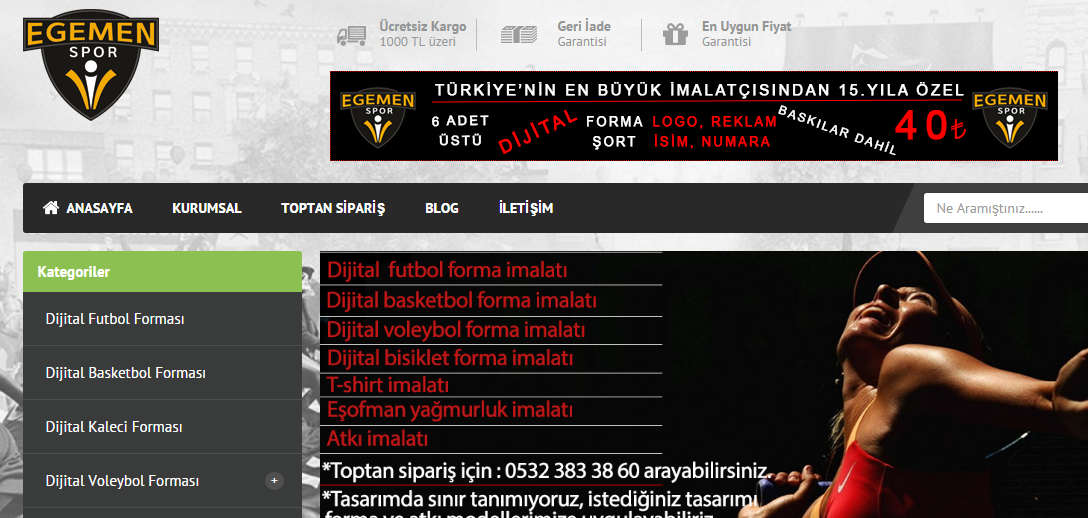Click 'Eşofman yağmurluk imalatı' slider text
The height and width of the screenshot is (518, 1088).
(450, 409)
